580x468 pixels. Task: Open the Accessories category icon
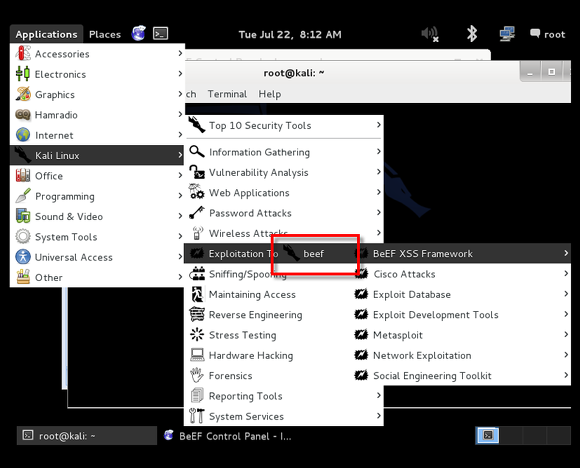pos(23,53)
